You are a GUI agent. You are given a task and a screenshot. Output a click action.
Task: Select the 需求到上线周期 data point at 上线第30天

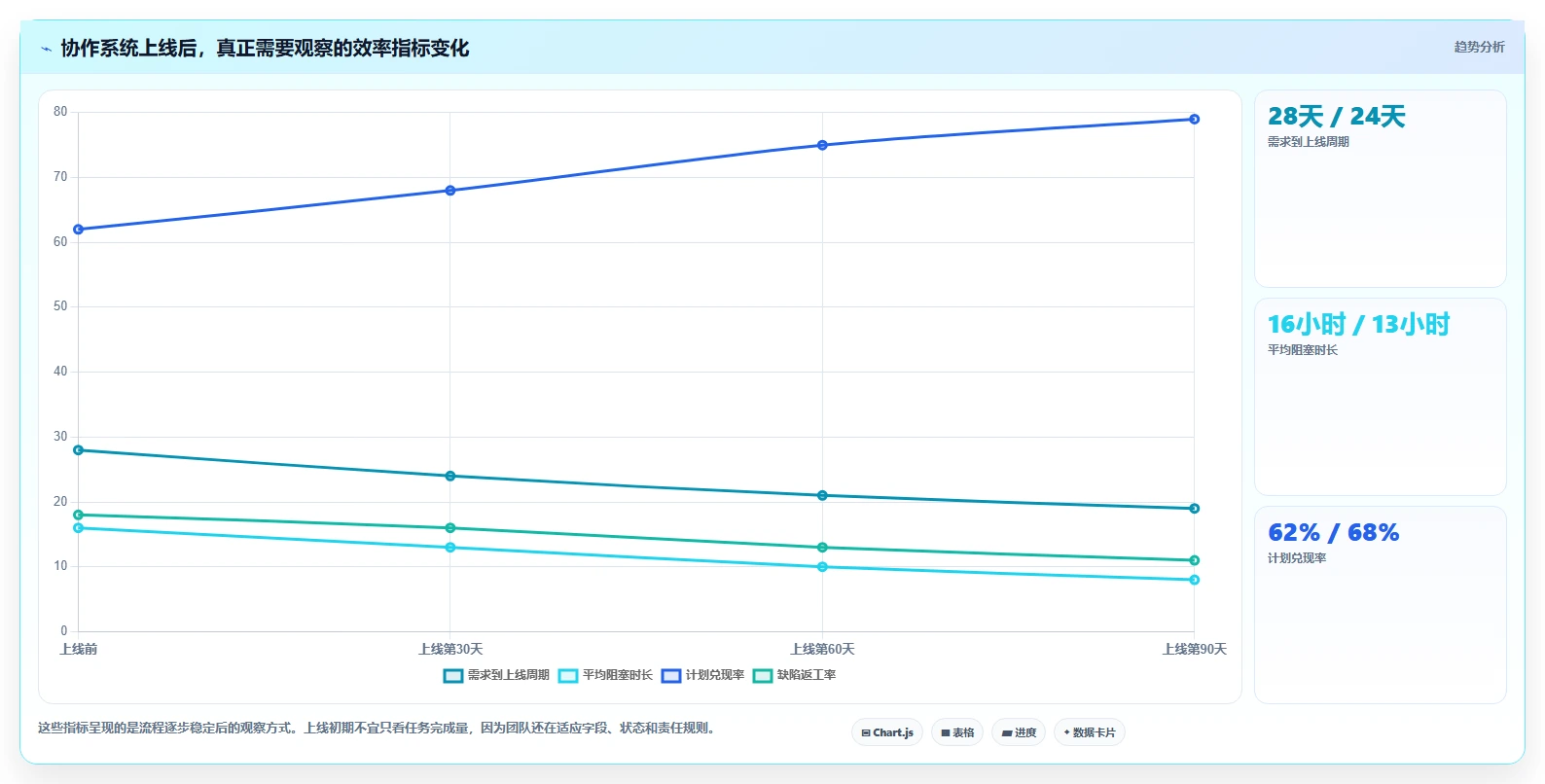click(x=450, y=476)
